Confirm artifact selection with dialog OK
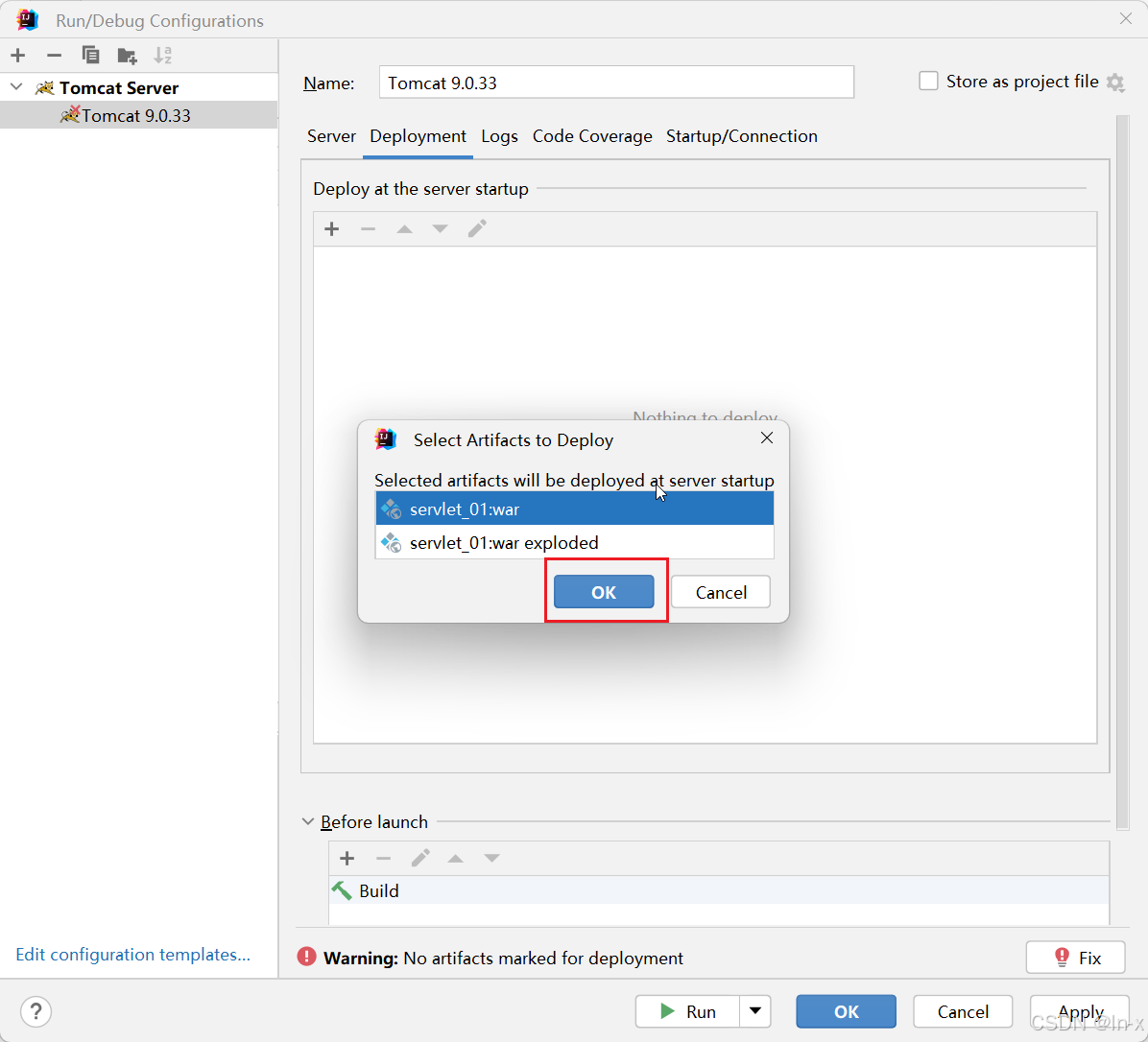1148x1042 pixels. [x=604, y=592]
